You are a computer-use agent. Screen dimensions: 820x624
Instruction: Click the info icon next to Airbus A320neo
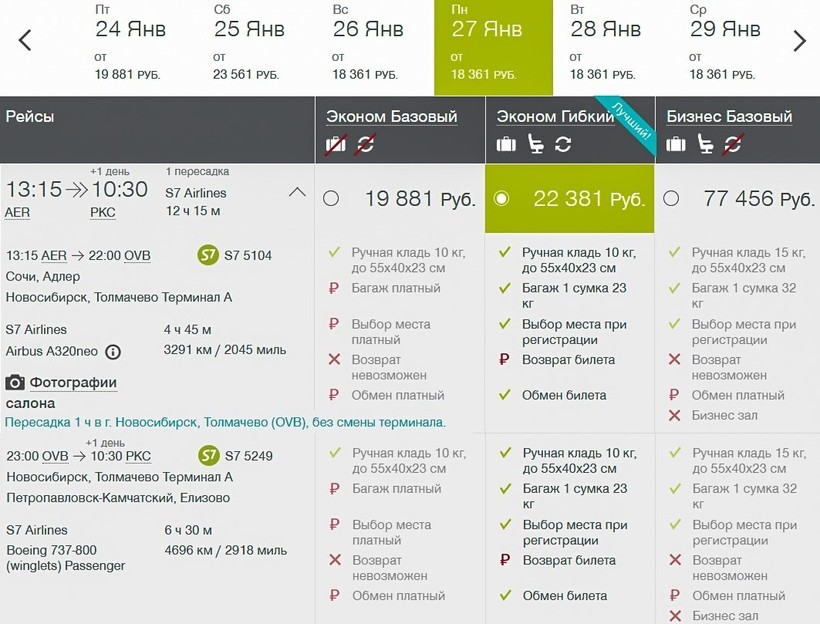[x=113, y=351]
